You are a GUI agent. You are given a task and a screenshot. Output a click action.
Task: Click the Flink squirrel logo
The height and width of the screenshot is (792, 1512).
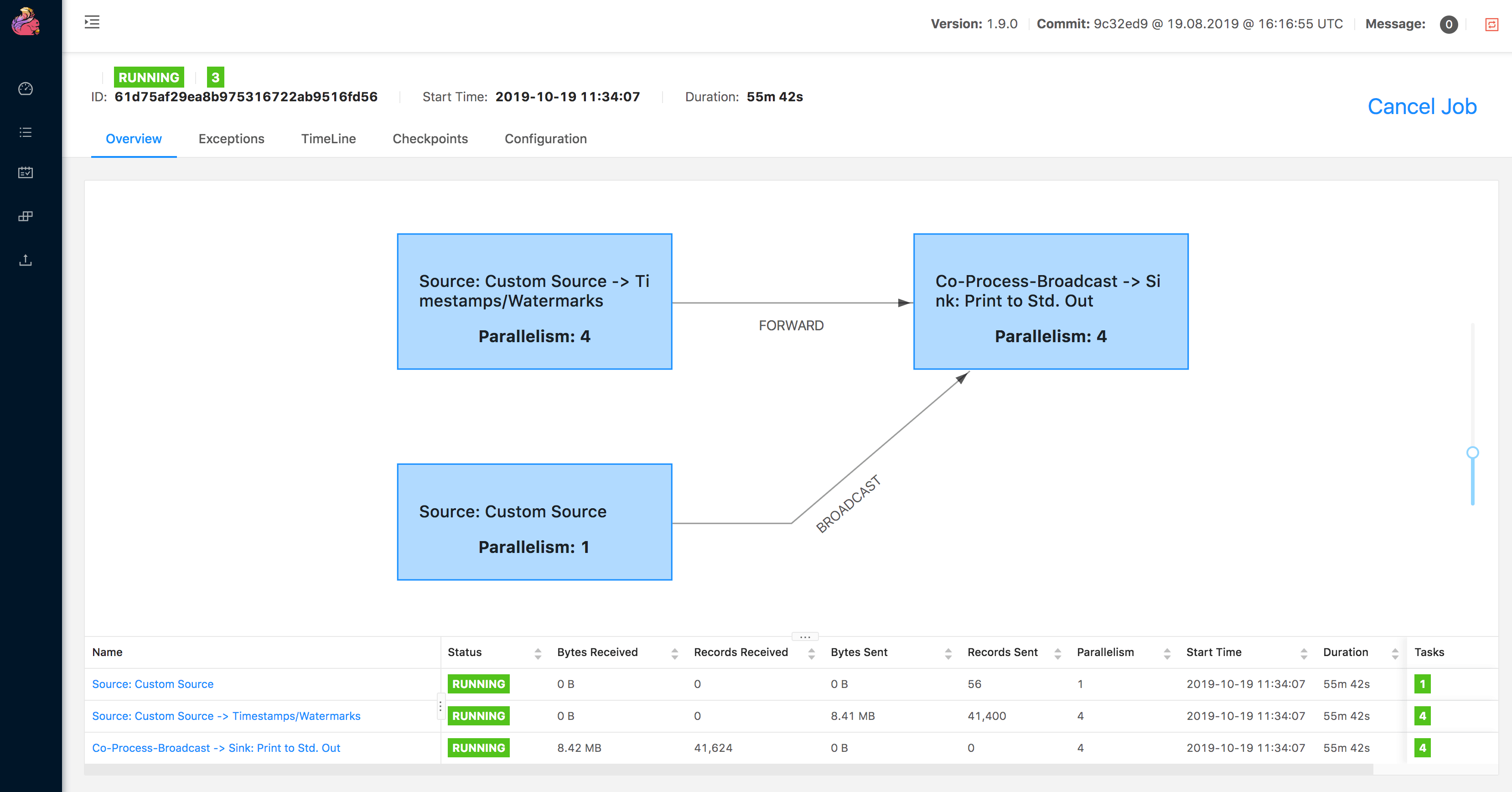coord(26,22)
